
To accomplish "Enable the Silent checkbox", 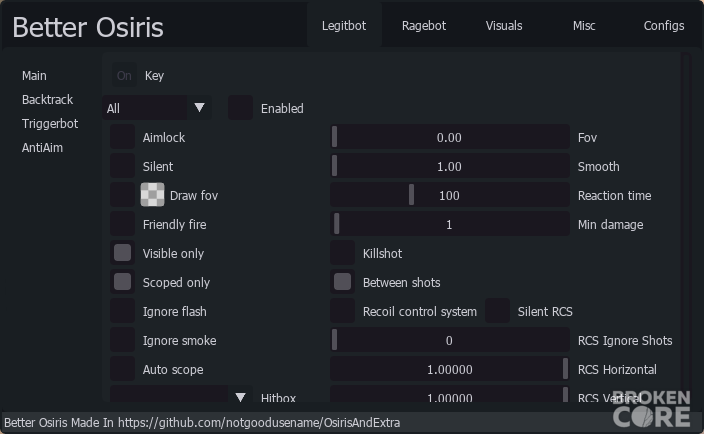I will pos(122,166).
